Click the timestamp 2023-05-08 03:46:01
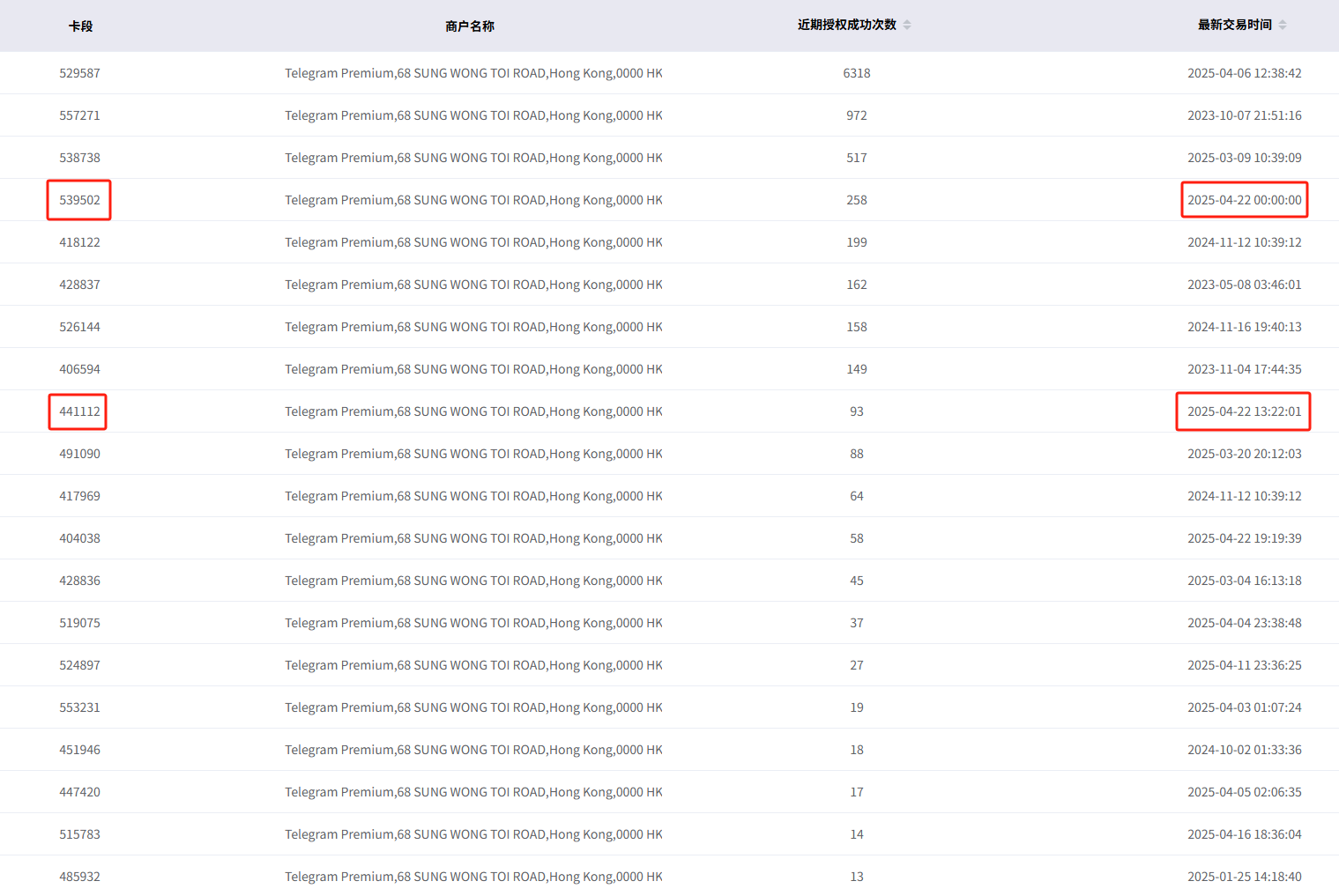The width and height of the screenshot is (1339, 896). (x=1244, y=285)
